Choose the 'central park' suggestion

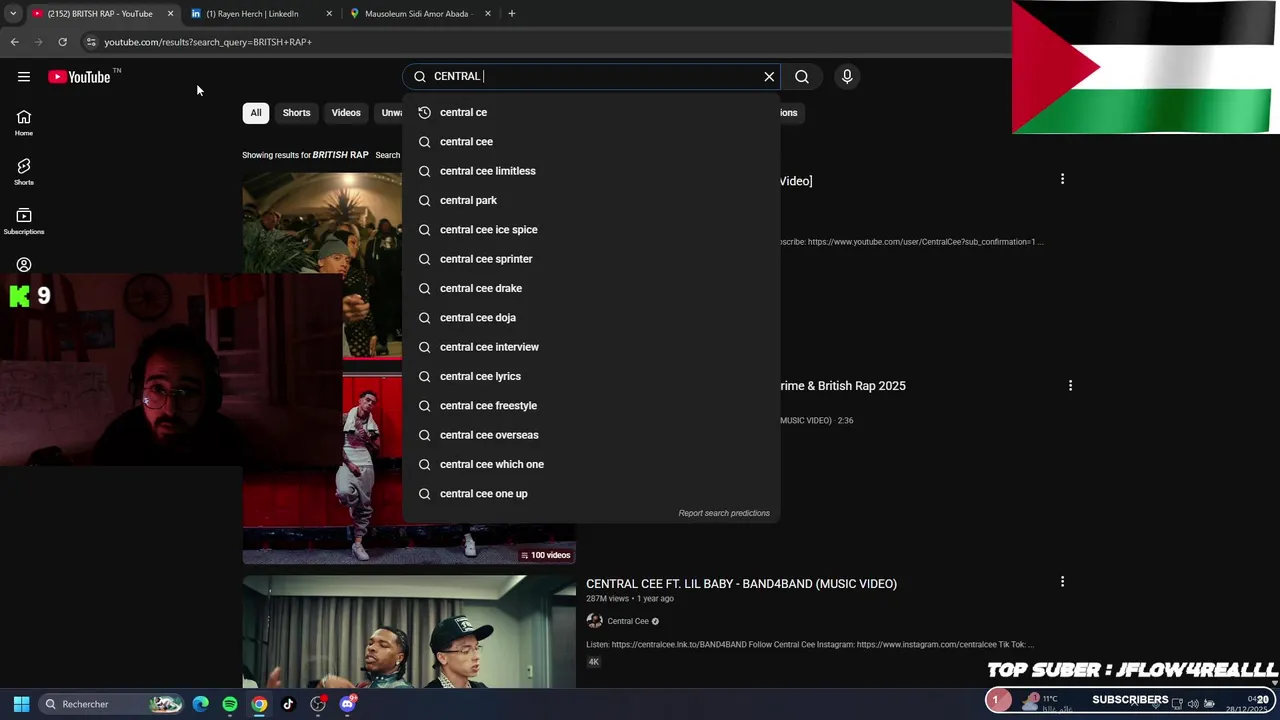pos(591,200)
